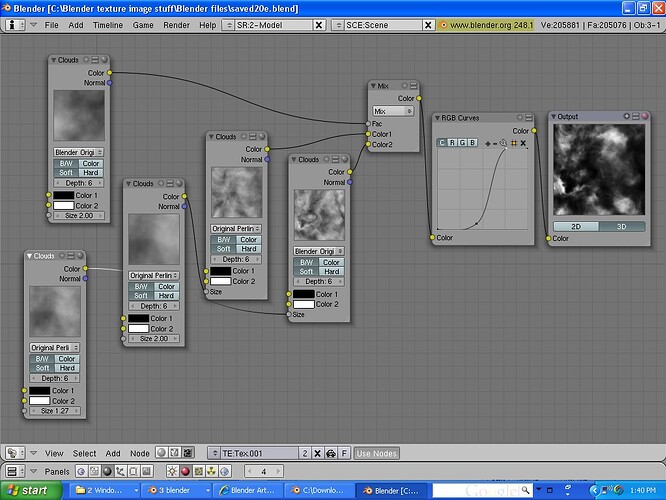
Task: Select the Shading context sphere icon
Action: tap(107, 471)
